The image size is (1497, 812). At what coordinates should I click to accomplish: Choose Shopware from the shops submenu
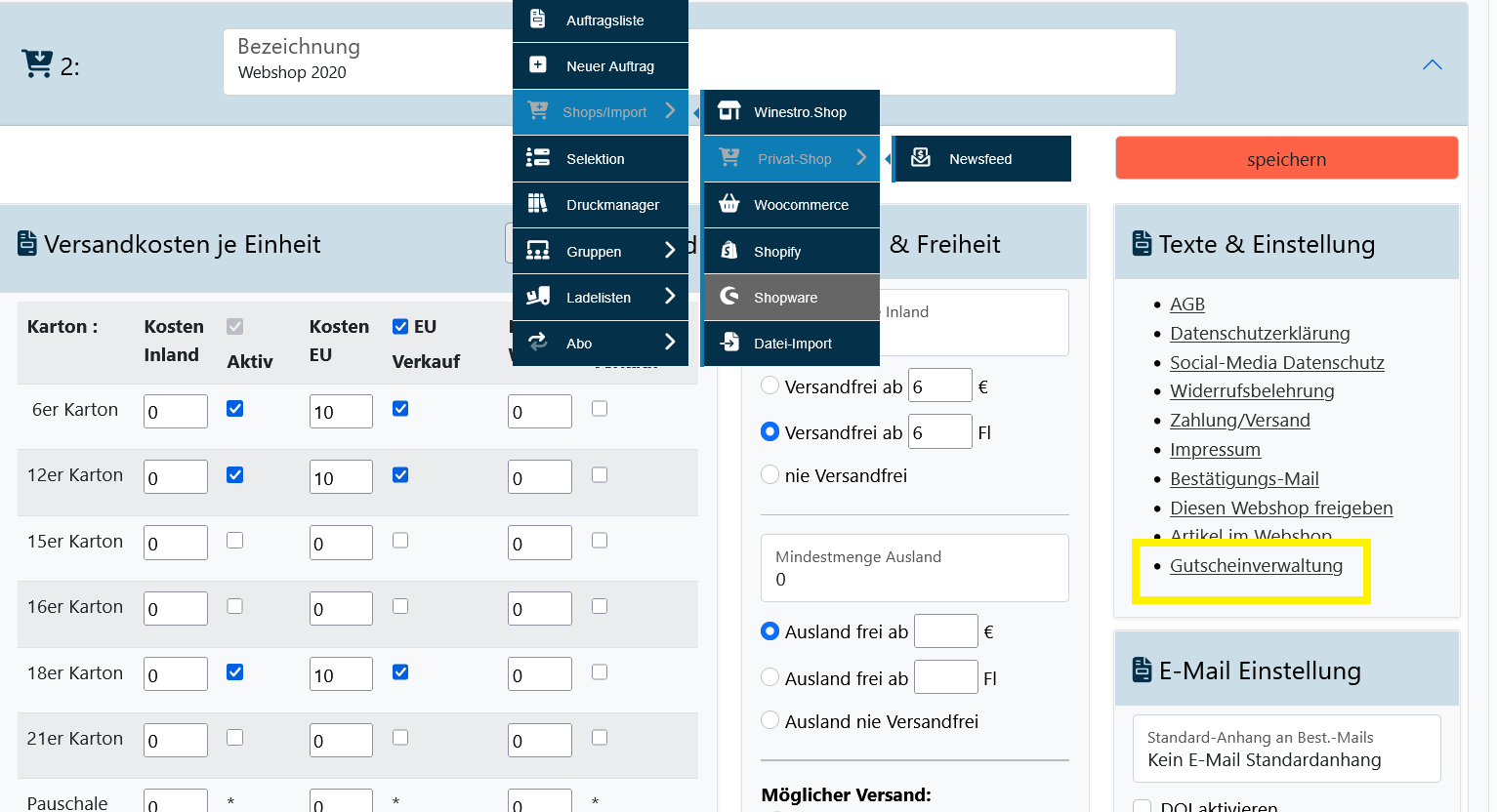[785, 298]
